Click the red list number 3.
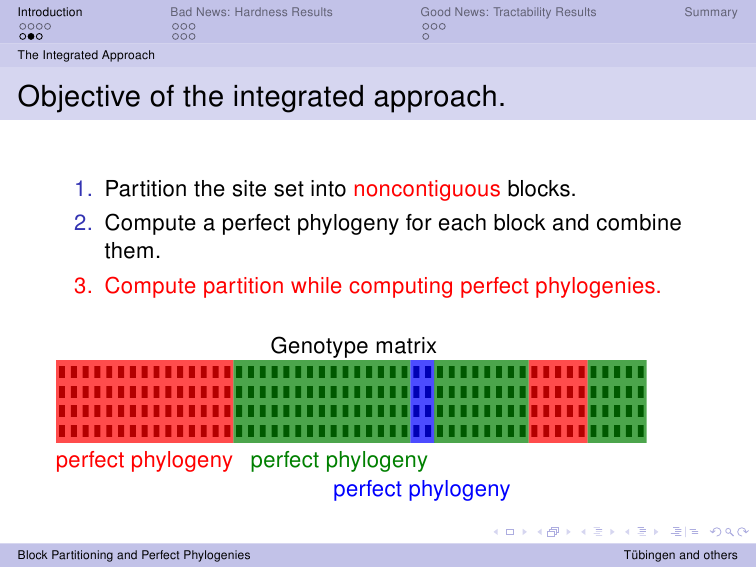Viewport: 756px width, 567px height. pyautogui.click(x=83, y=286)
